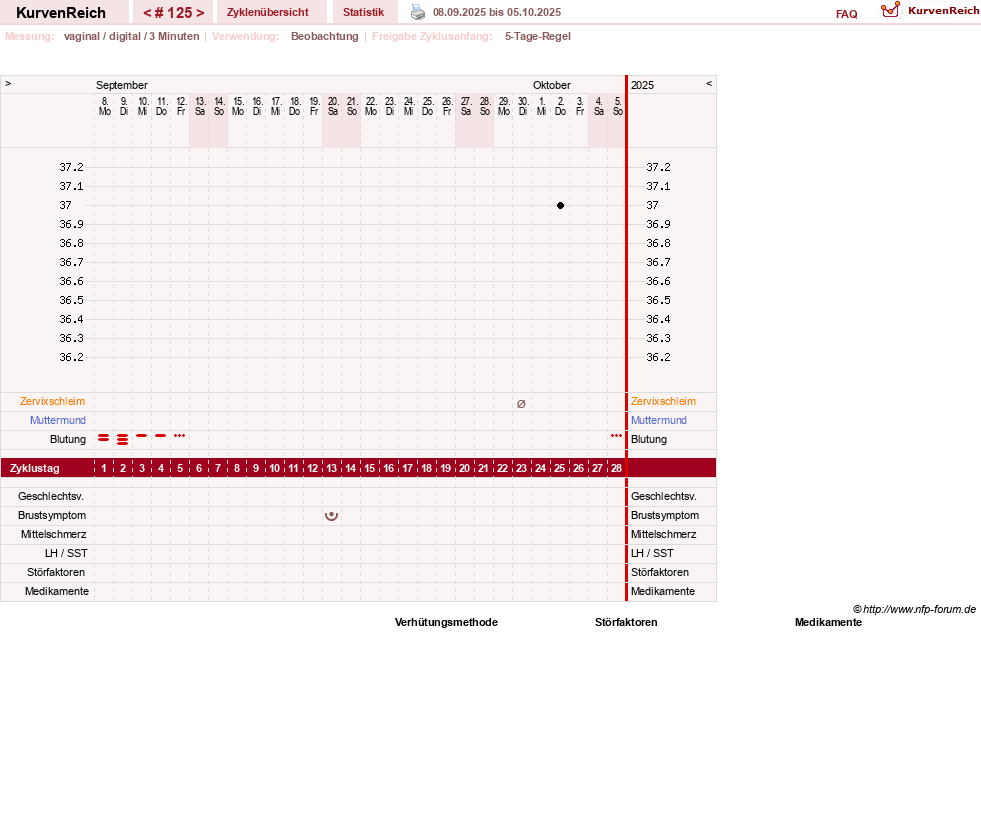Click the heavy bleeding marker on cycle day 2
The image size is (981, 821).
(x=123, y=439)
